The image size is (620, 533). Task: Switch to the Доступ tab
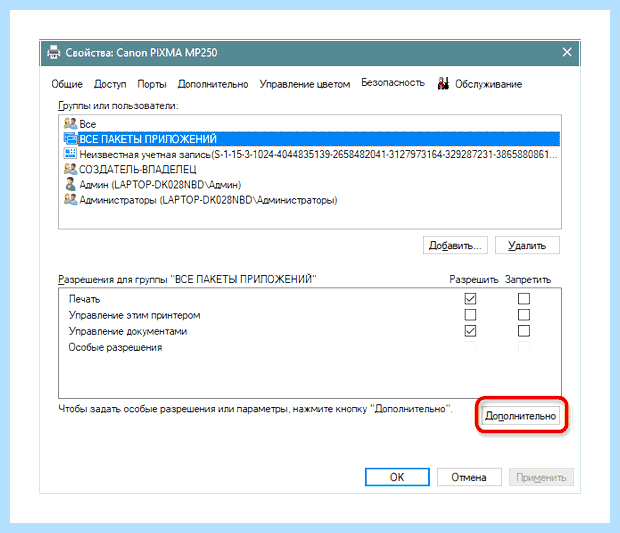pyautogui.click(x=110, y=84)
